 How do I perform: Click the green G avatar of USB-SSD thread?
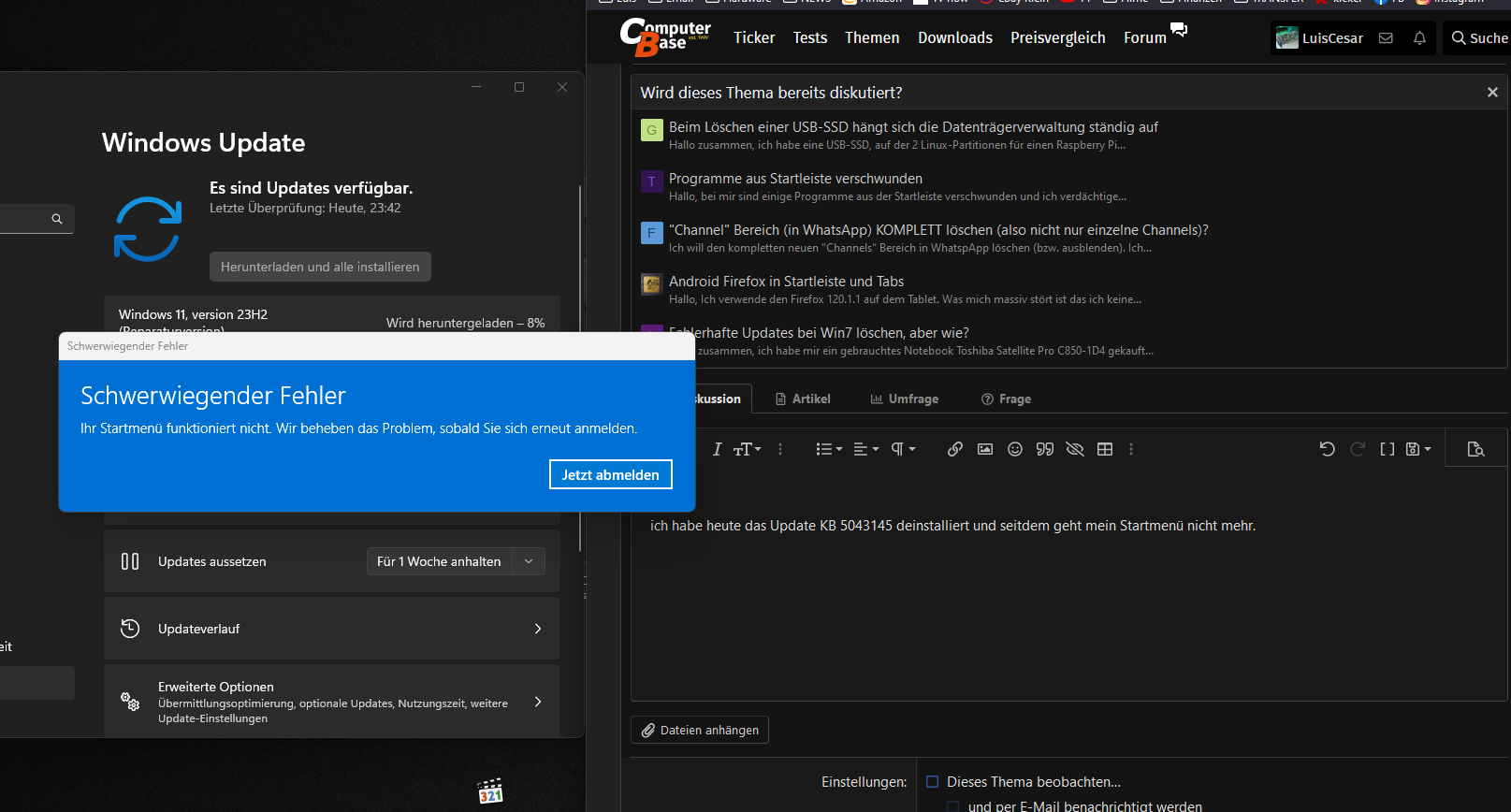(x=651, y=130)
